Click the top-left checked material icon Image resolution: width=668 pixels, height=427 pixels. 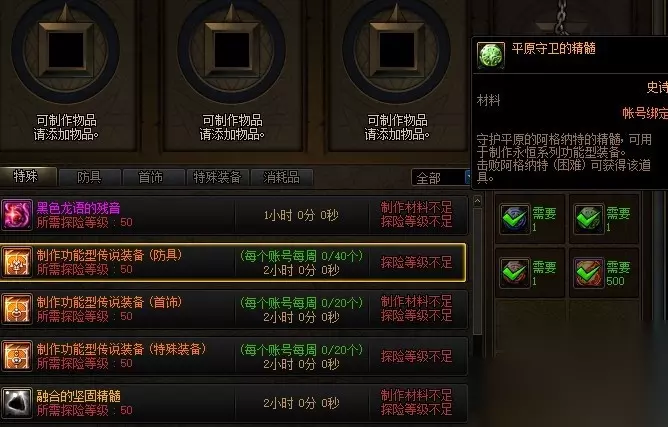pos(515,219)
